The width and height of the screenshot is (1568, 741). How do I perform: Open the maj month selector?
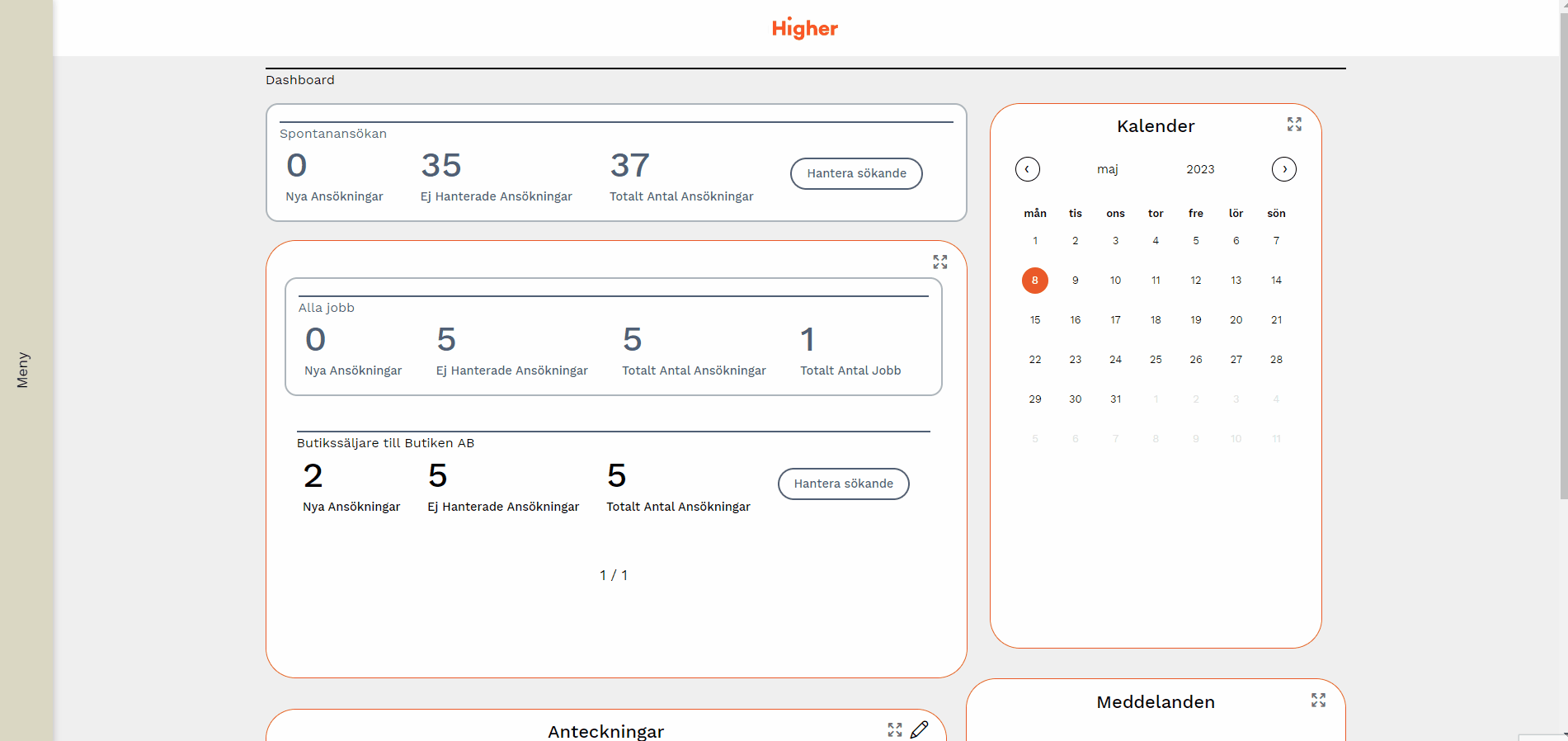(1107, 169)
